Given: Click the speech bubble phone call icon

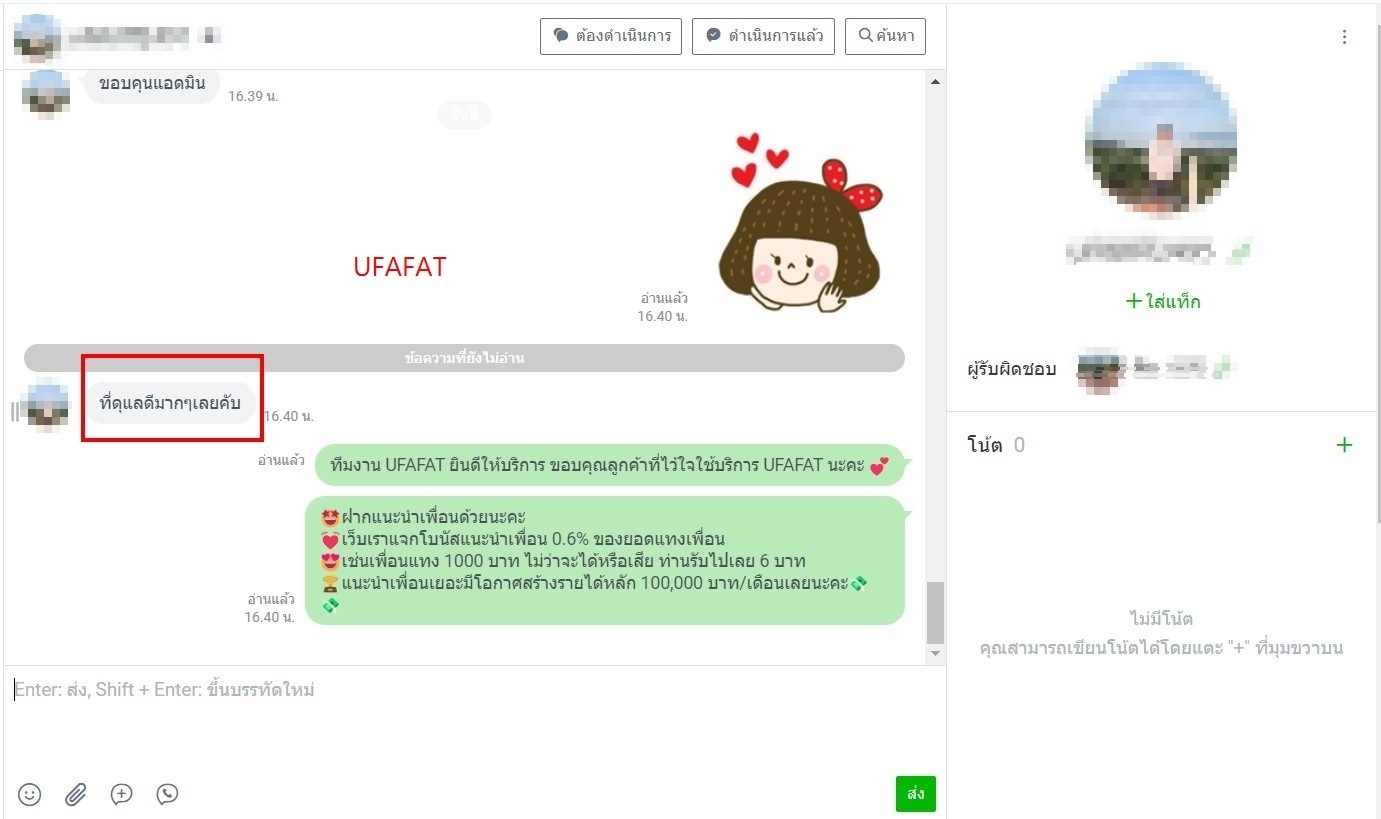Looking at the screenshot, I should pyautogui.click(x=168, y=794).
